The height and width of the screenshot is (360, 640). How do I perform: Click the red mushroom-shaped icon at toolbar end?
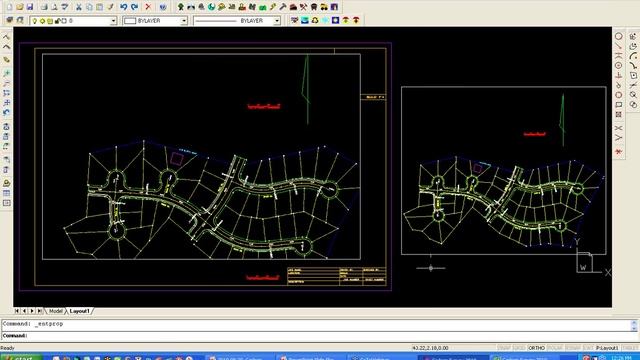tap(356, 20)
